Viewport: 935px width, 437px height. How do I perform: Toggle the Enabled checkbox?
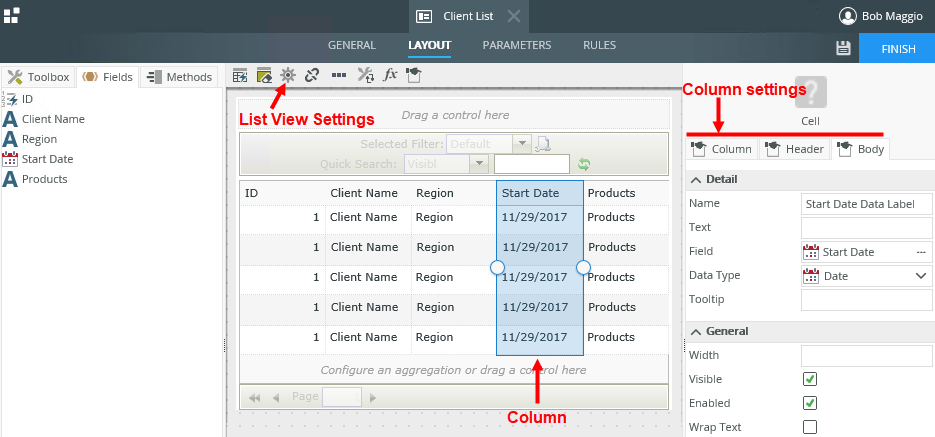pyautogui.click(x=810, y=403)
